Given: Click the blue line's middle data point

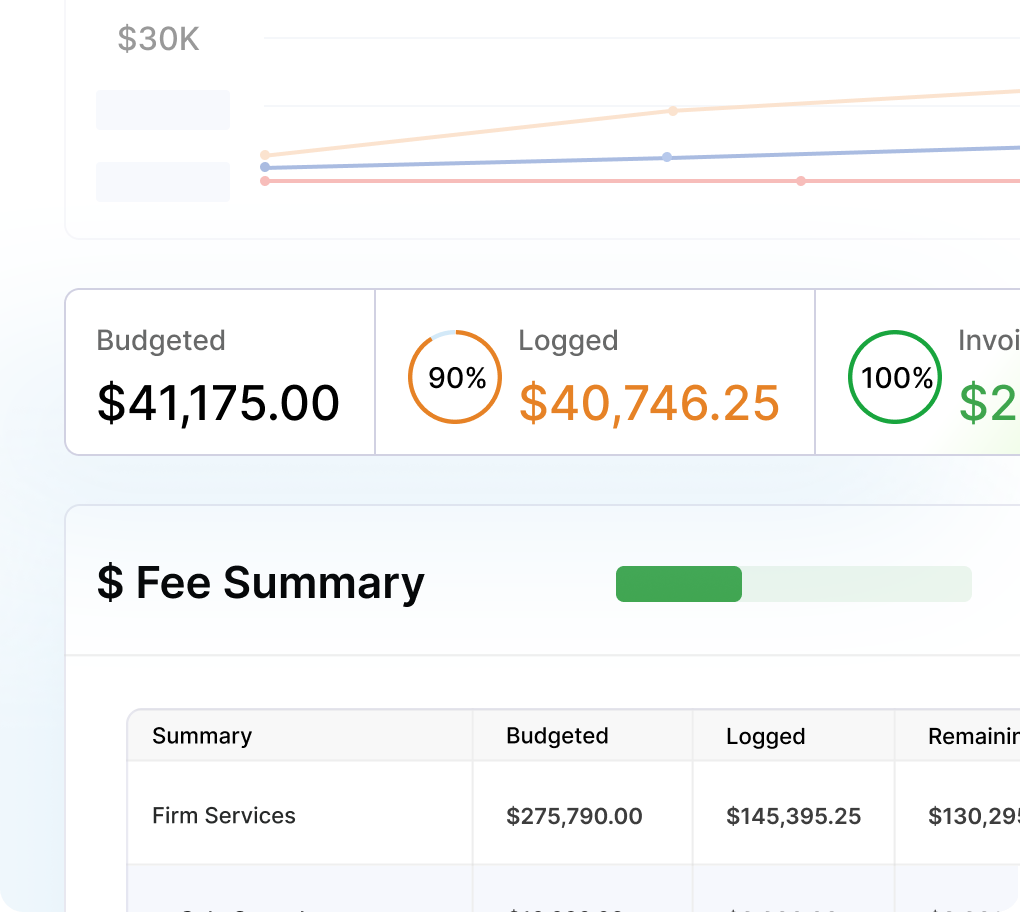Looking at the screenshot, I should tap(667, 157).
